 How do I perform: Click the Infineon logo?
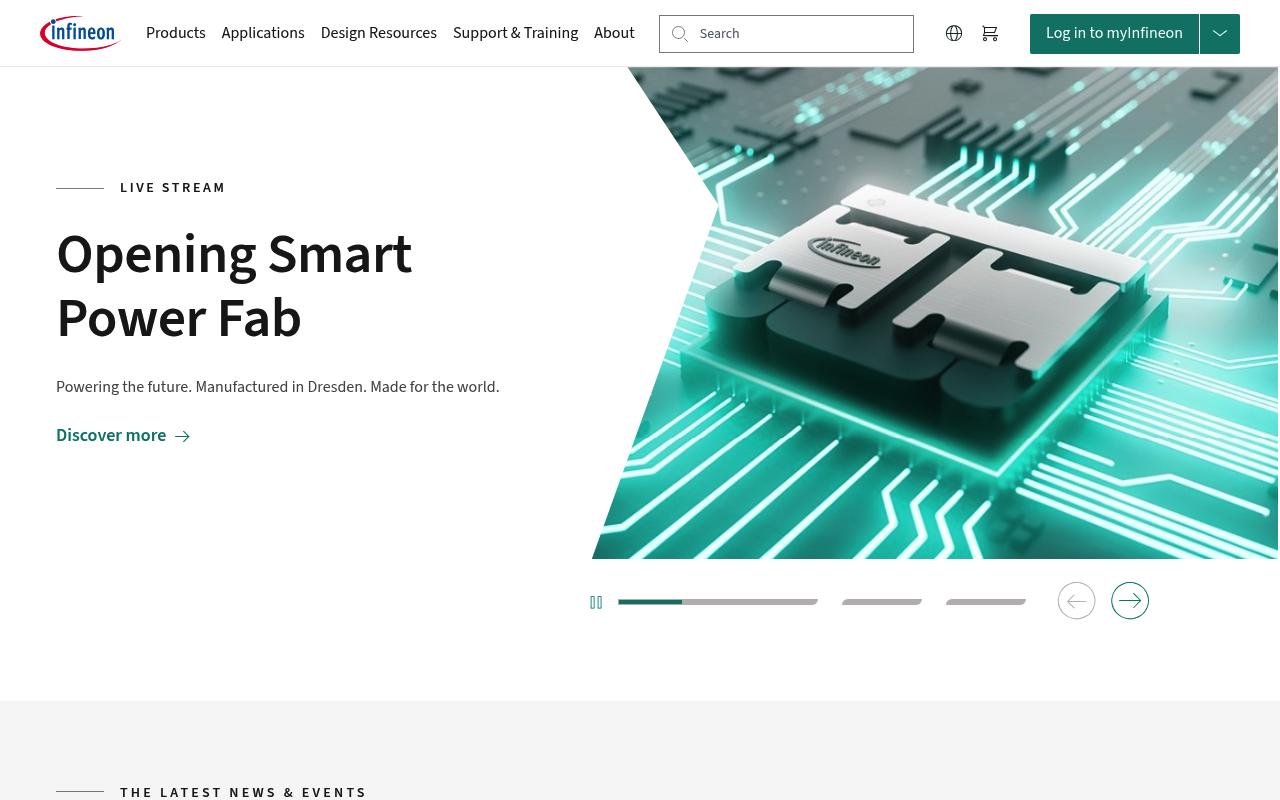coord(80,33)
